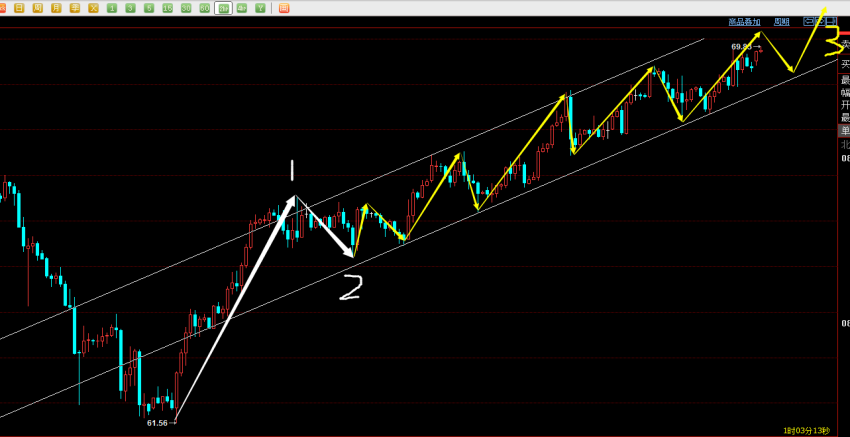Click the countdown timer at bottom right

pos(806,430)
